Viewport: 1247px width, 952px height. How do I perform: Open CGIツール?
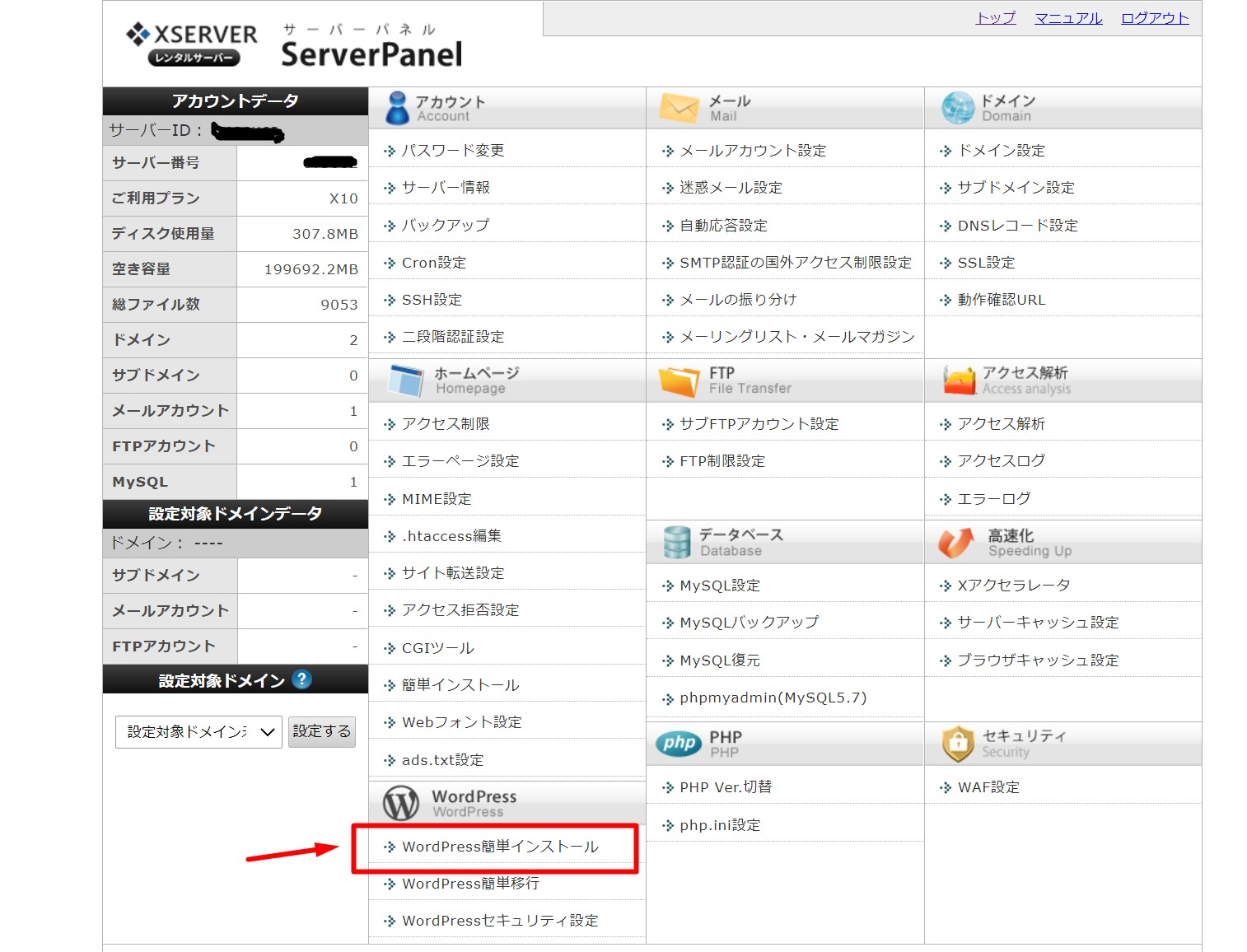coord(437,648)
